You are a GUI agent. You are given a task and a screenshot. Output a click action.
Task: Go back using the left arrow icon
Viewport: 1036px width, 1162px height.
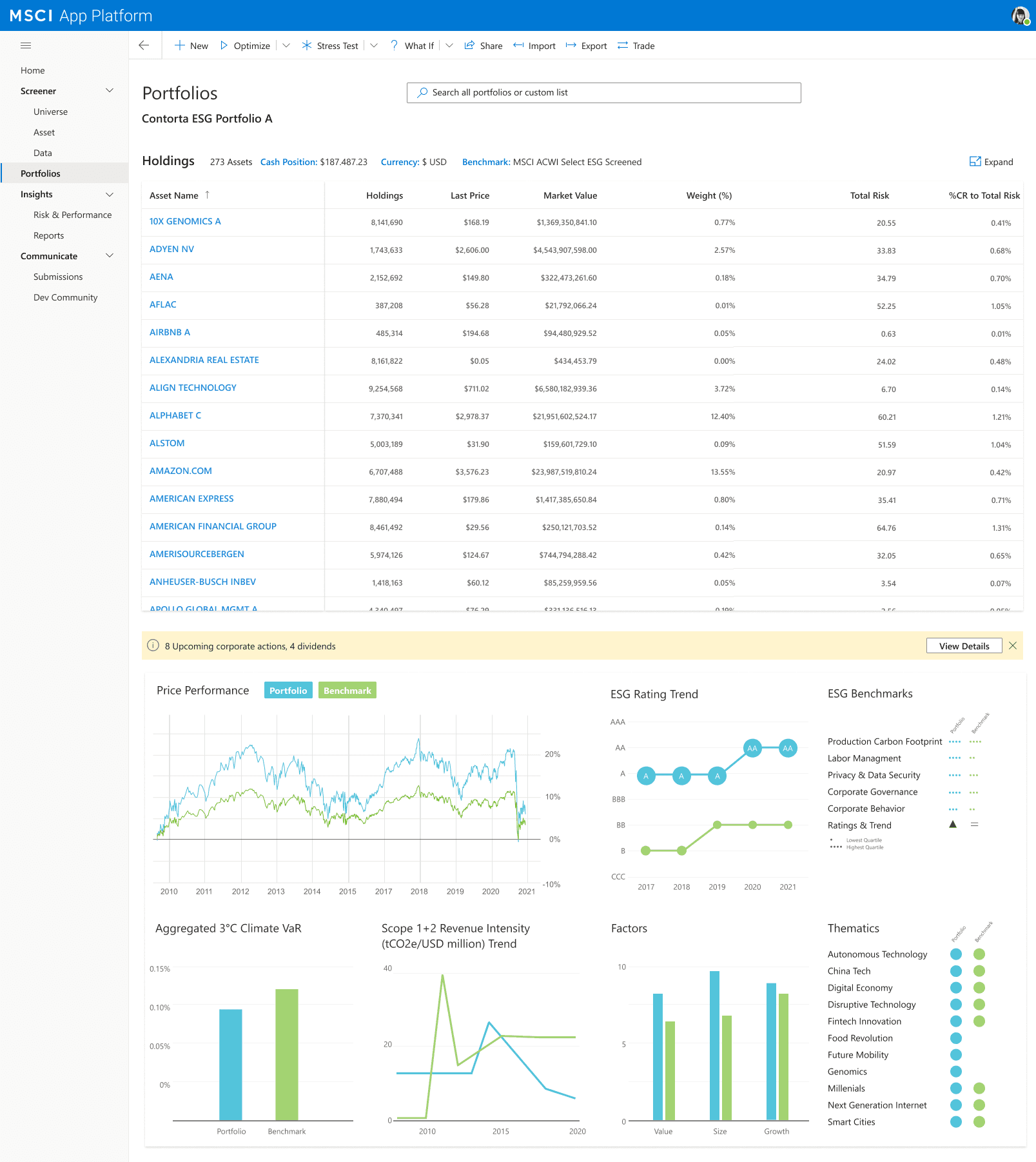point(144,45)
